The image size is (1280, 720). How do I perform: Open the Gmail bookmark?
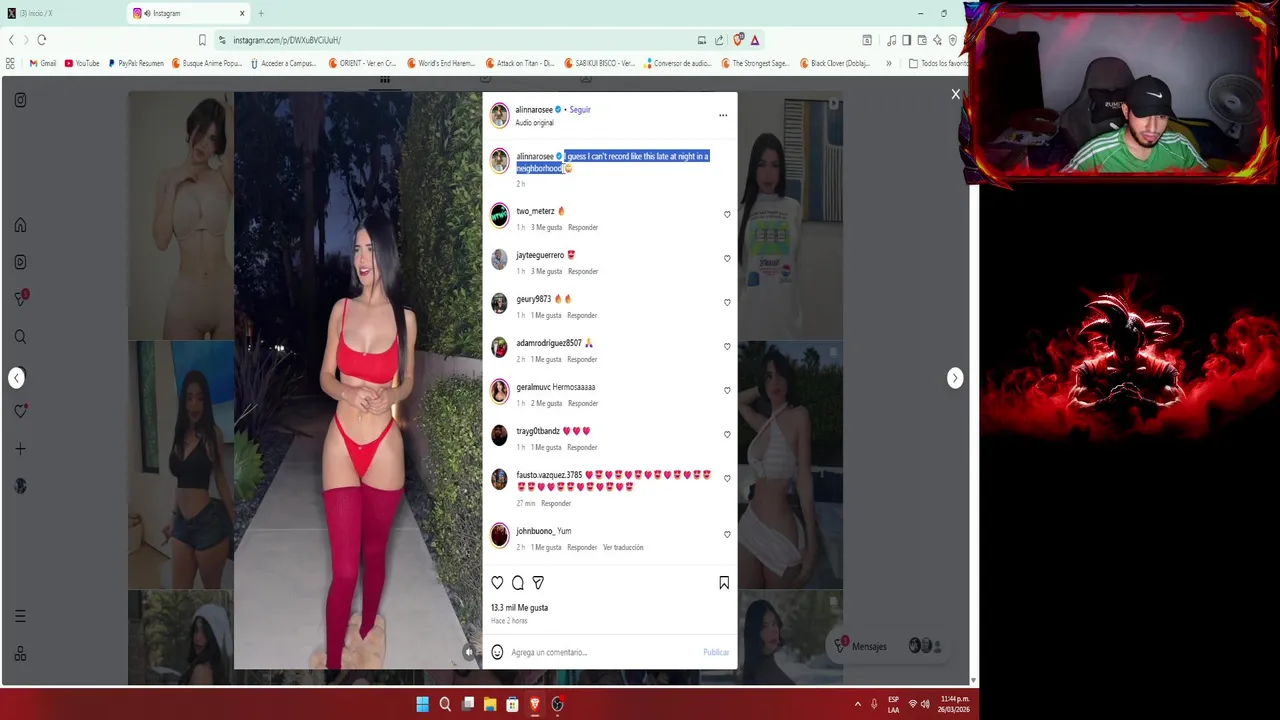pos(43,63)
